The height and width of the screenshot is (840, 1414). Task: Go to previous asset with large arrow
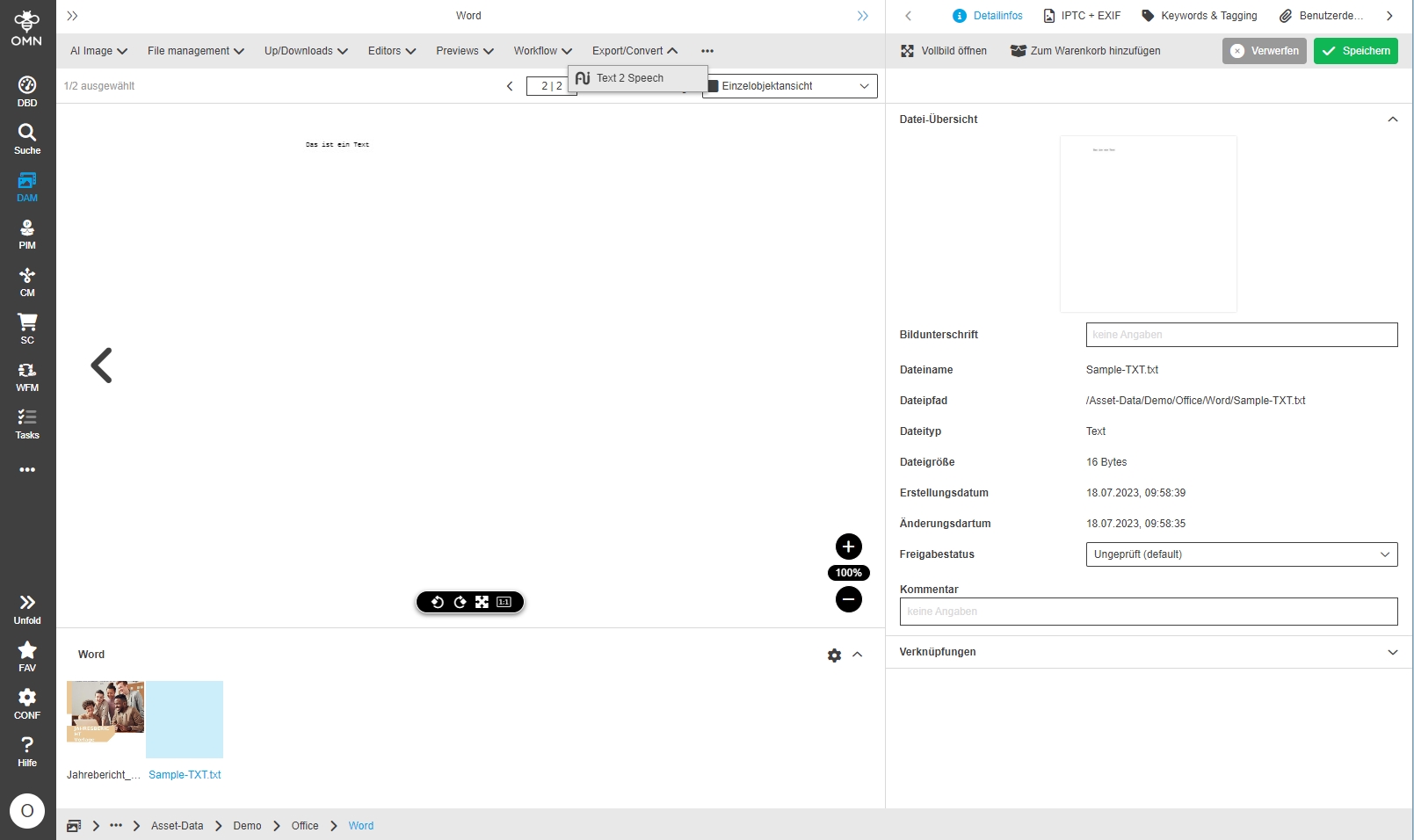point(102,366)
